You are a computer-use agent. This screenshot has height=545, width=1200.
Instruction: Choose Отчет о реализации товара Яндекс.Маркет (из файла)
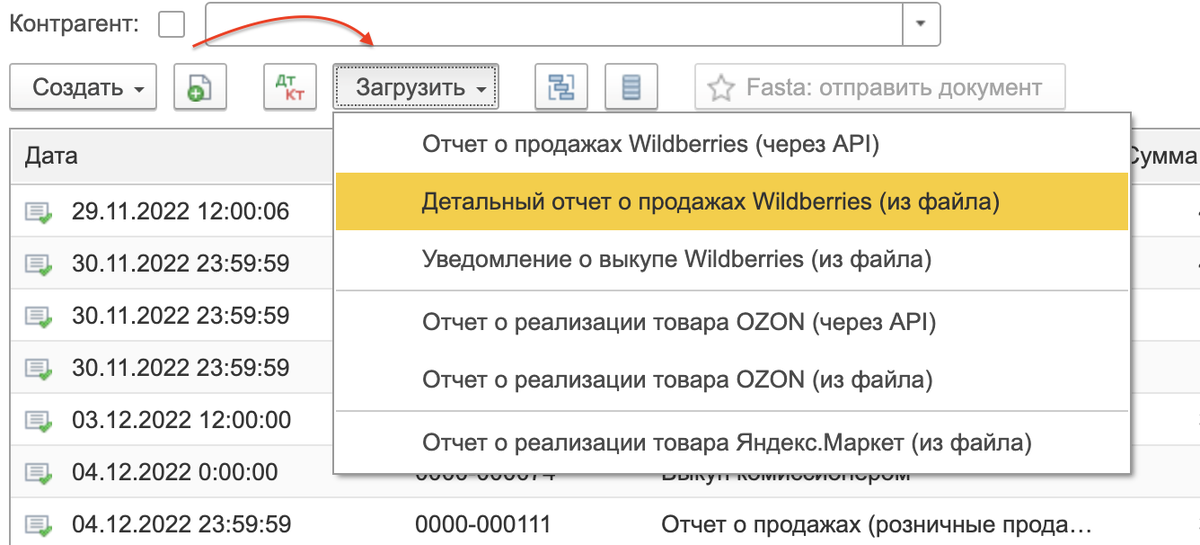coord(732,442)
